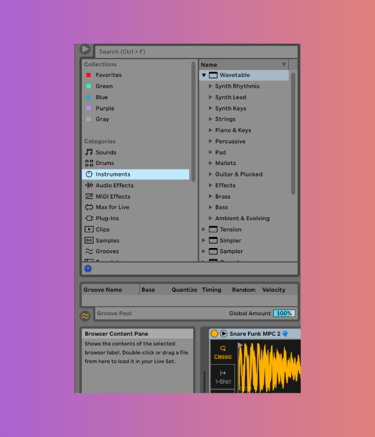This screenshot has width=375, height=437.
Task: Click the Tension device icon
Action: tap(213, 229)
